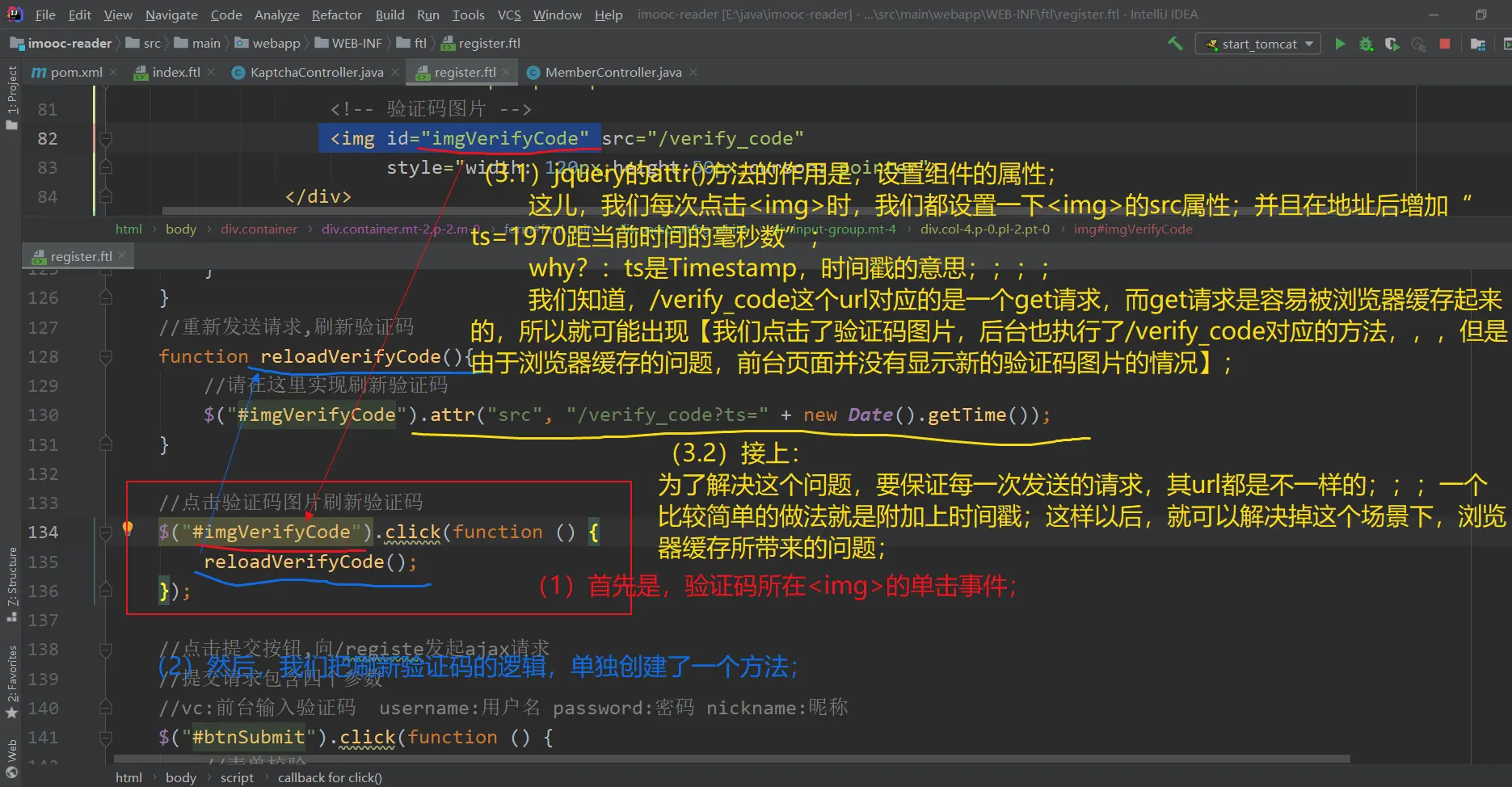Open the start_tomcat run configuration dropdown
Screen dimensions: 1512x787
point(1257,44)
